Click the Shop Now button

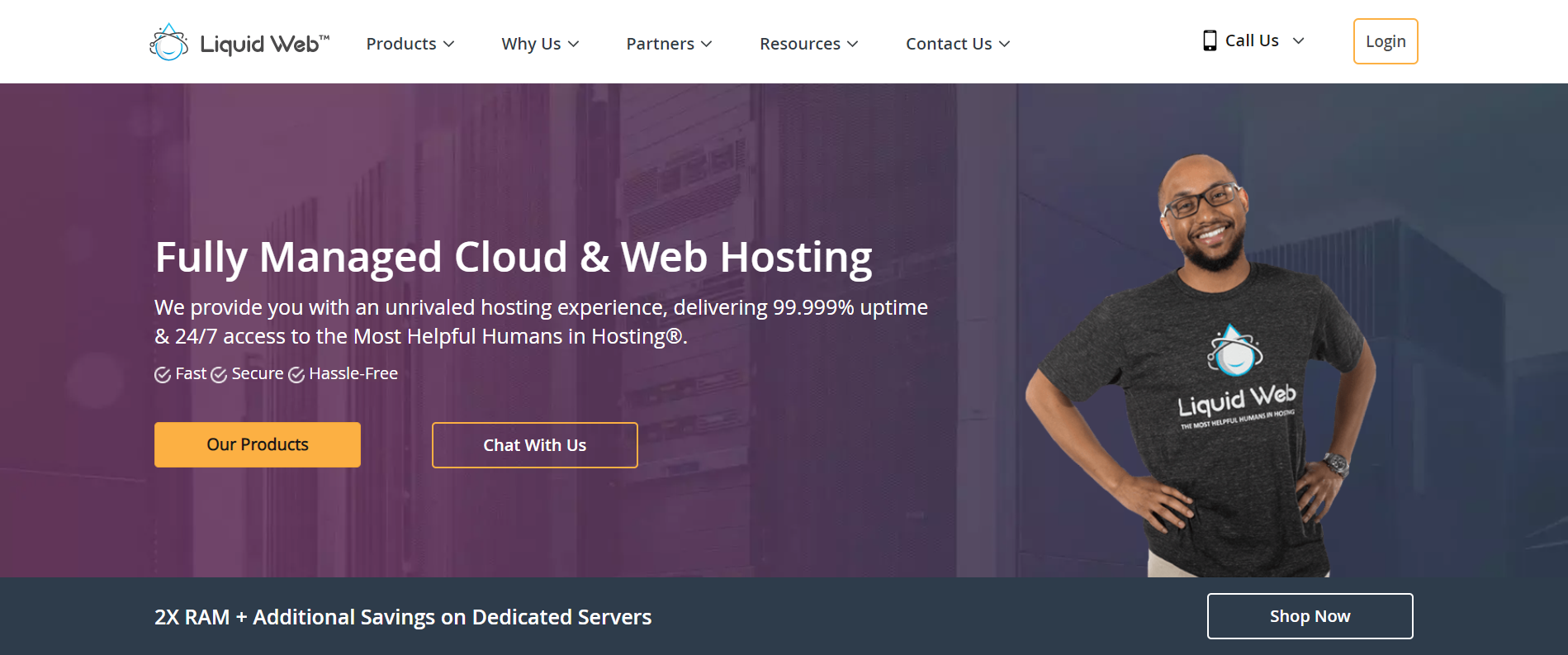point(1310,616)
